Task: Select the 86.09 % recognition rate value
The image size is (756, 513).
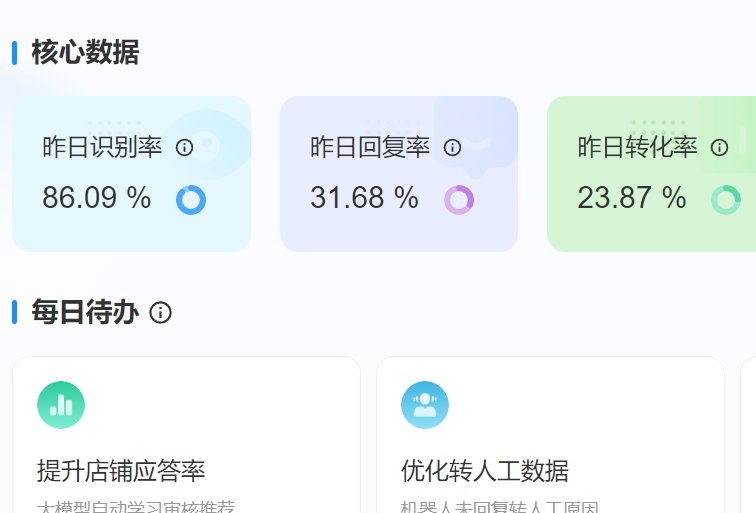Action: [x=96, y=198]
